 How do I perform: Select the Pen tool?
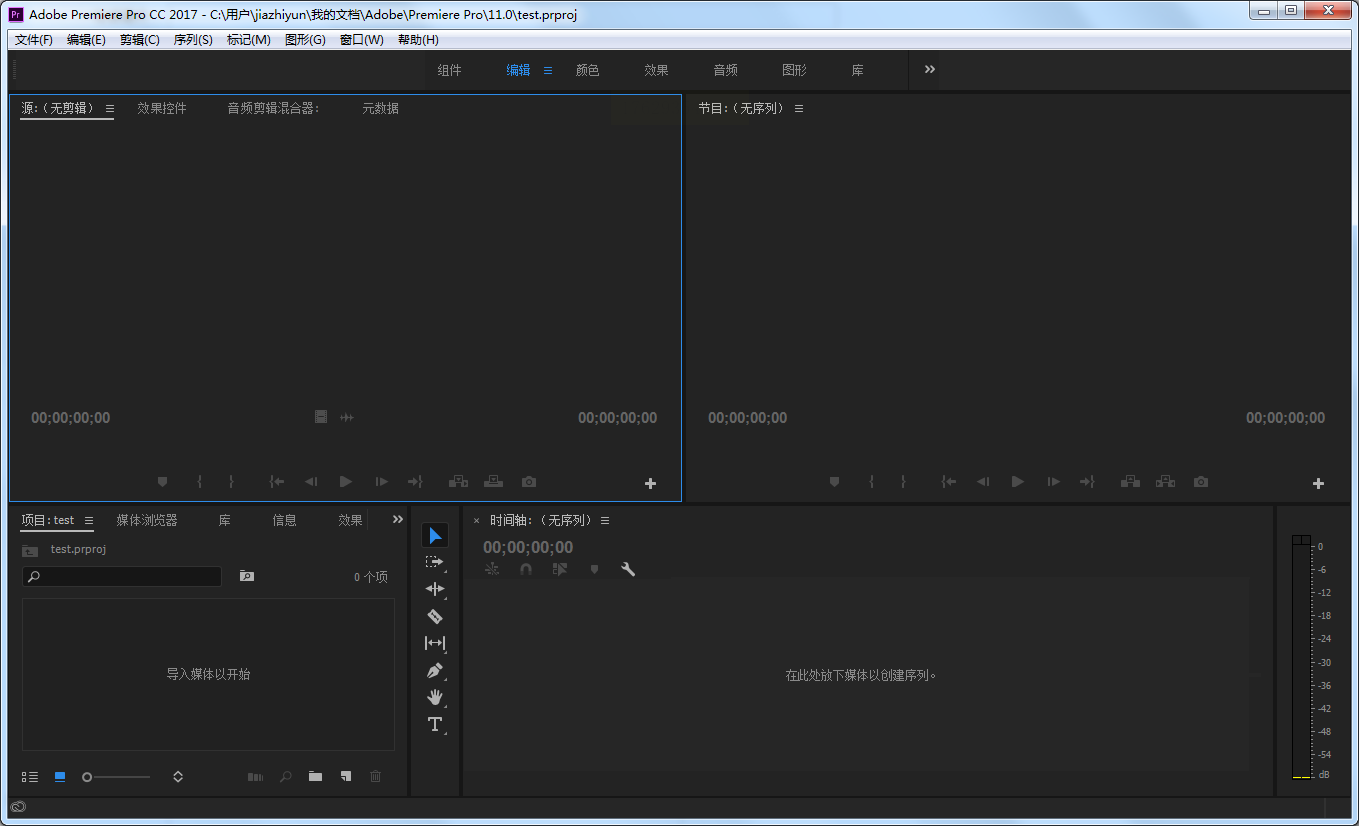[435, 670]
